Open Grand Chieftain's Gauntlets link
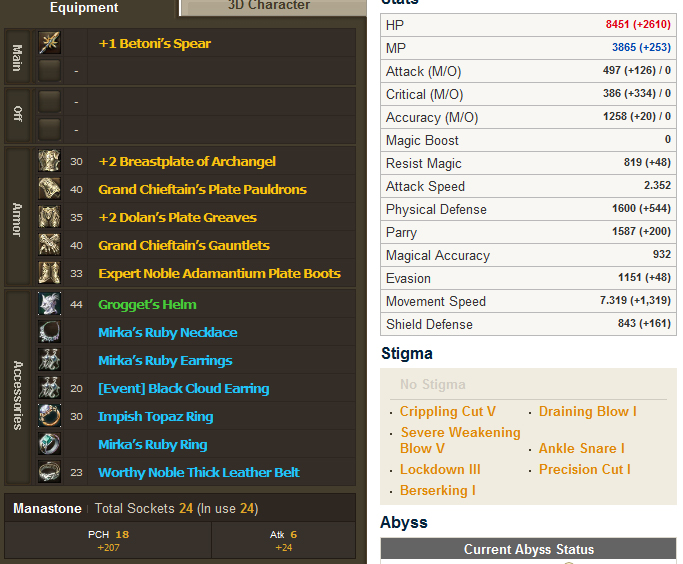This screenshot has height=564, width=683. pyautogui.click(x=184, y=245)
